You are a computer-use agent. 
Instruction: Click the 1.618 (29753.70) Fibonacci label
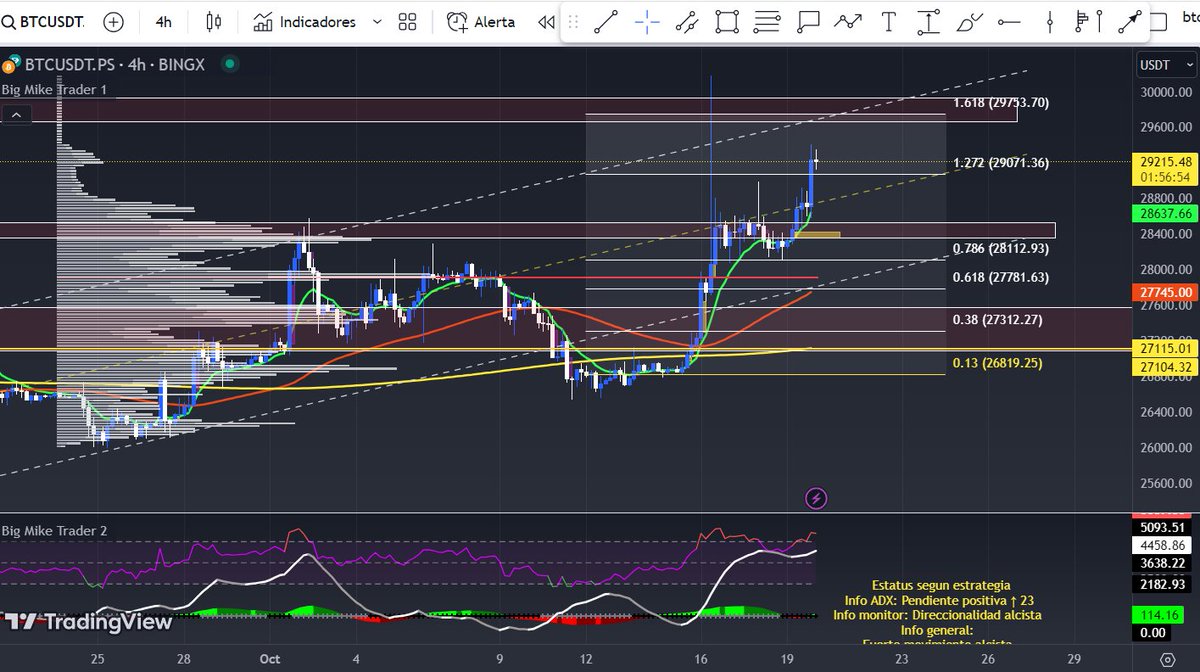coord(1001,103)
